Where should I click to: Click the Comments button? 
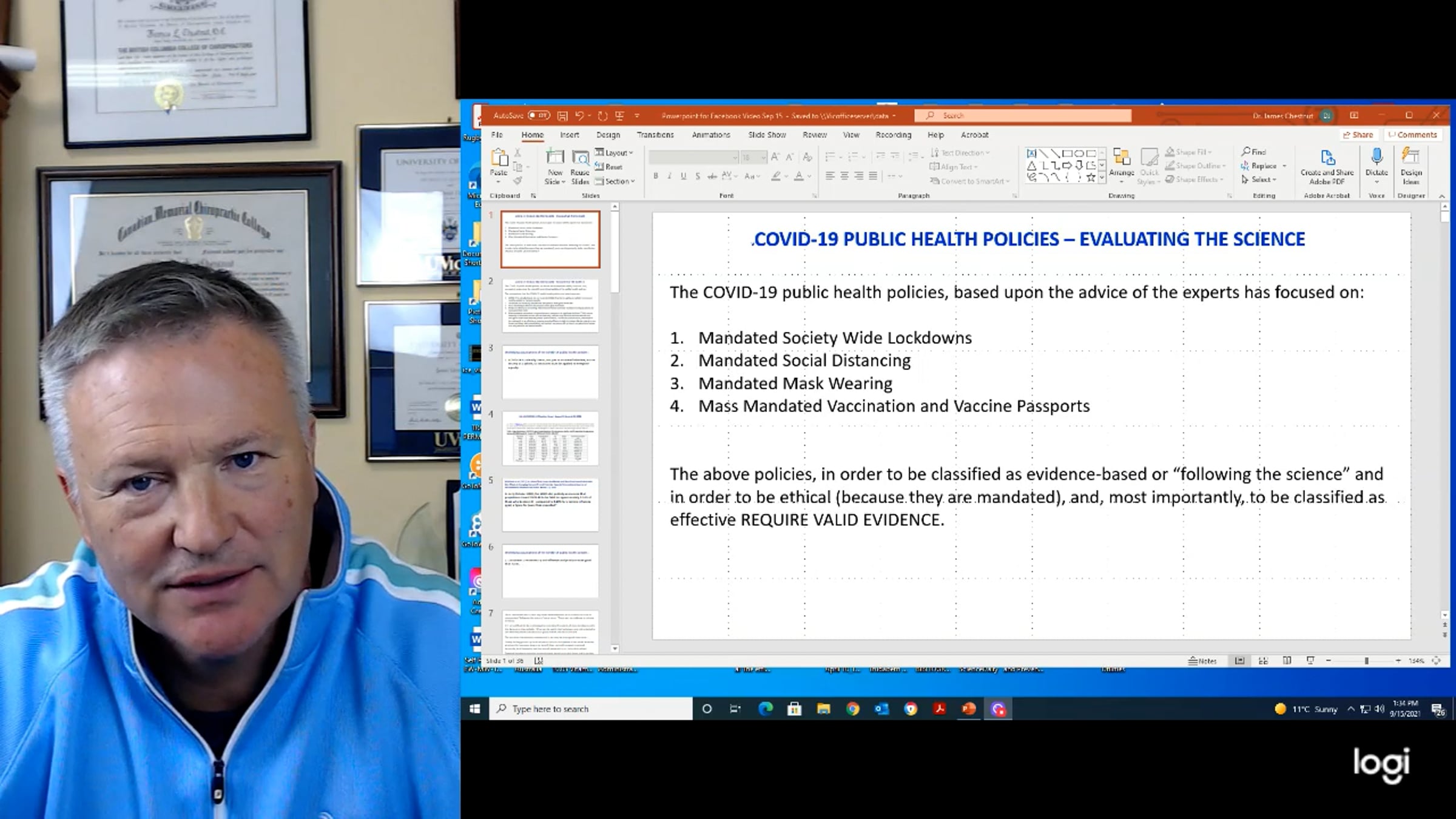(x=1412, y=135)
